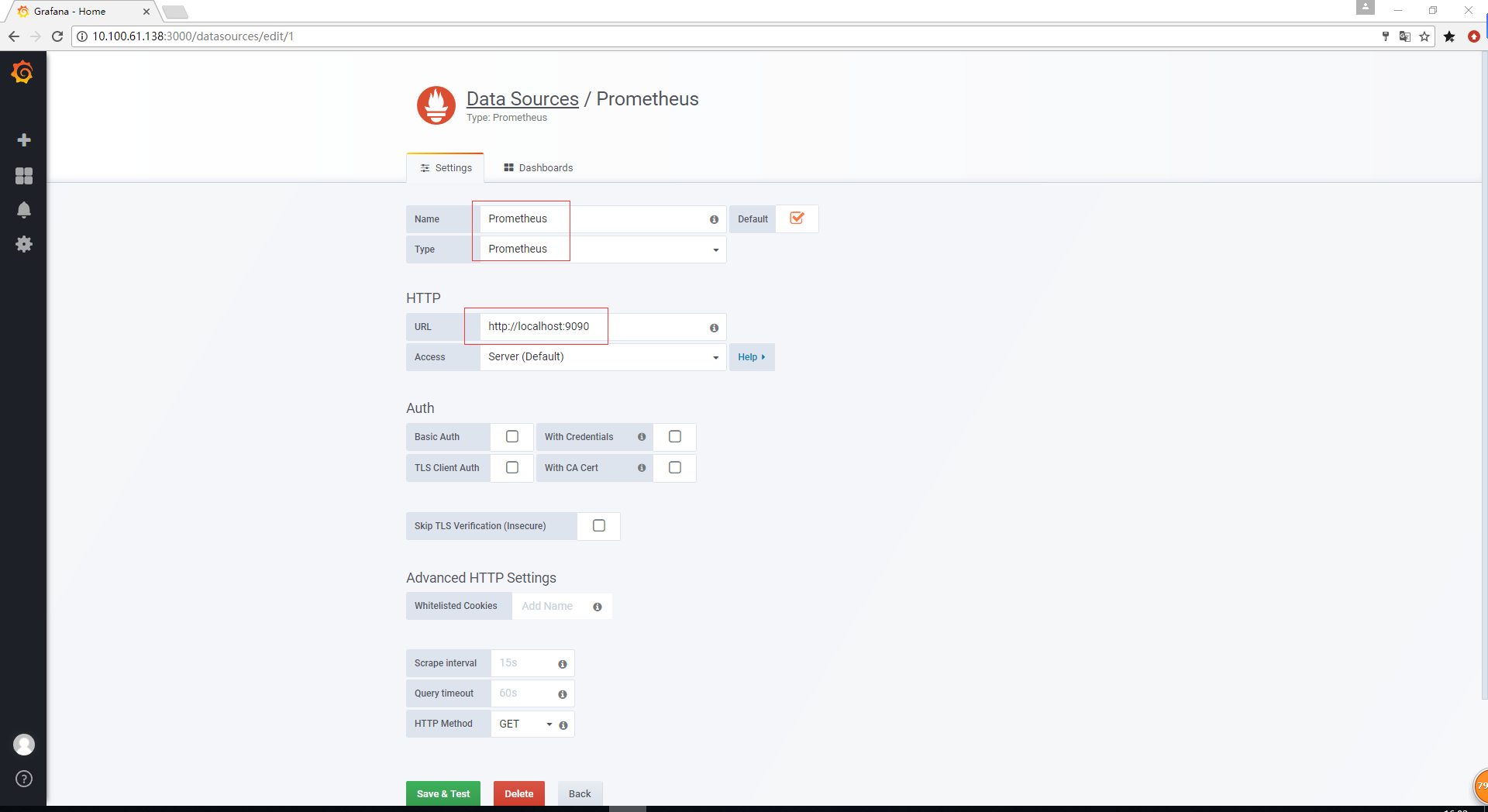This screenshot has width=1488, height=812.
Task: Click the site info icon before the URL
Action: 82,36
